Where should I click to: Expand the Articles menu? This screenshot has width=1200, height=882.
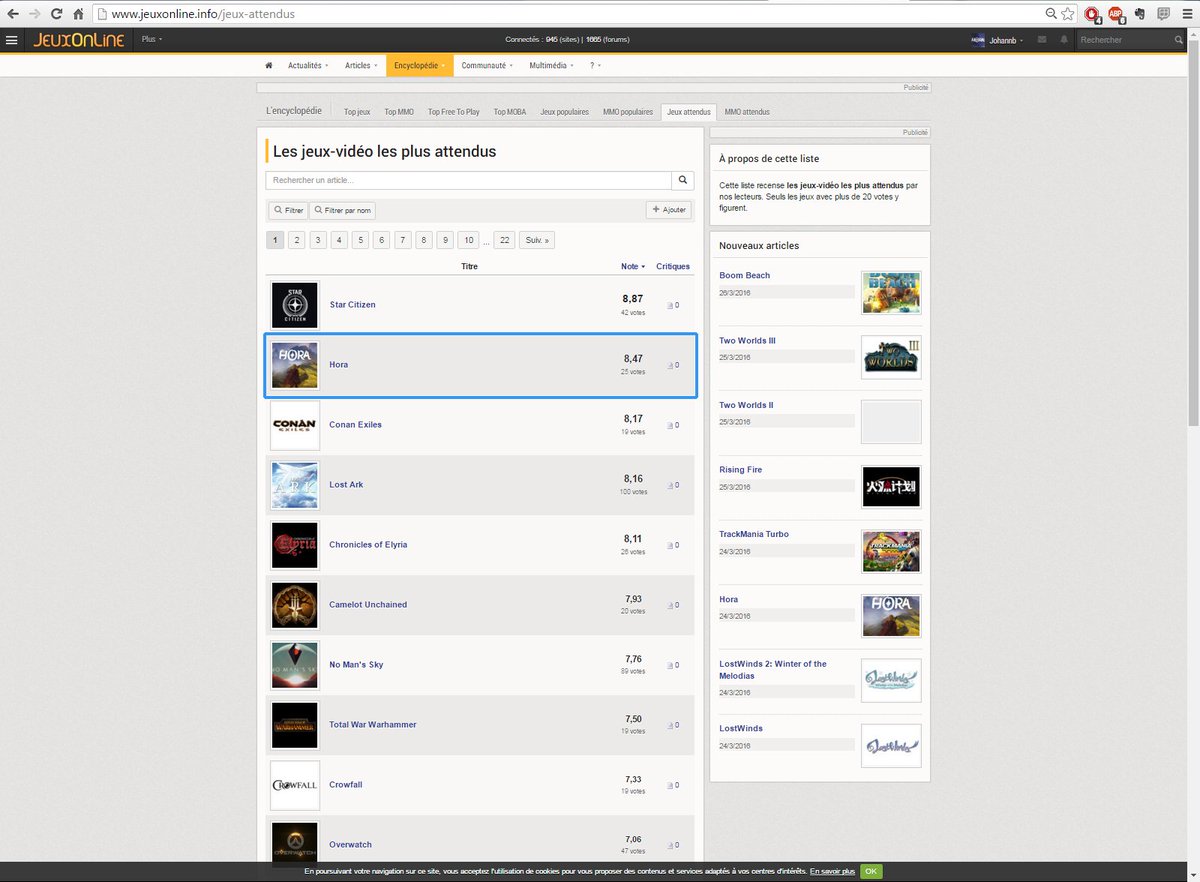tap(361, 66)
